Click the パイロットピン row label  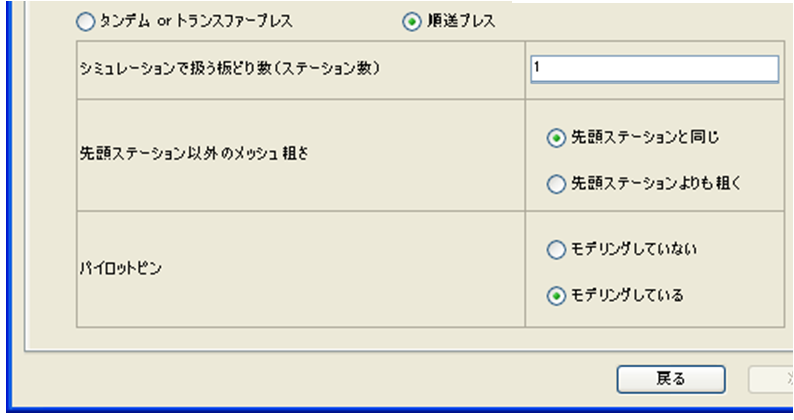tap(121, 268)
